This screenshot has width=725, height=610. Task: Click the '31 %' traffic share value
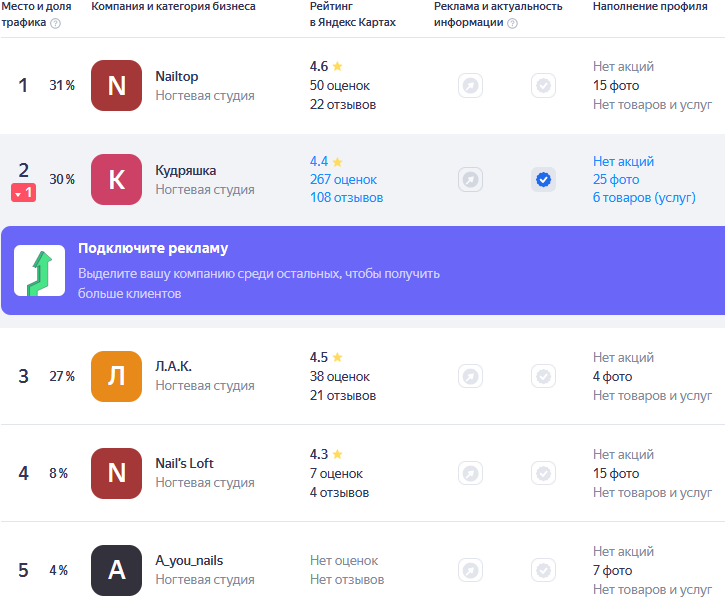[x=62, y=86]
